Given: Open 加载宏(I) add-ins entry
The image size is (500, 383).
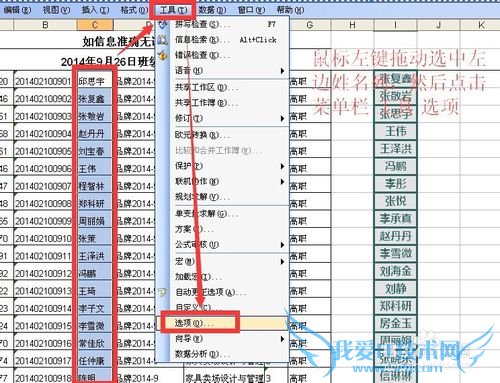Looking at the screenshot, I should (x=223, y=277).
